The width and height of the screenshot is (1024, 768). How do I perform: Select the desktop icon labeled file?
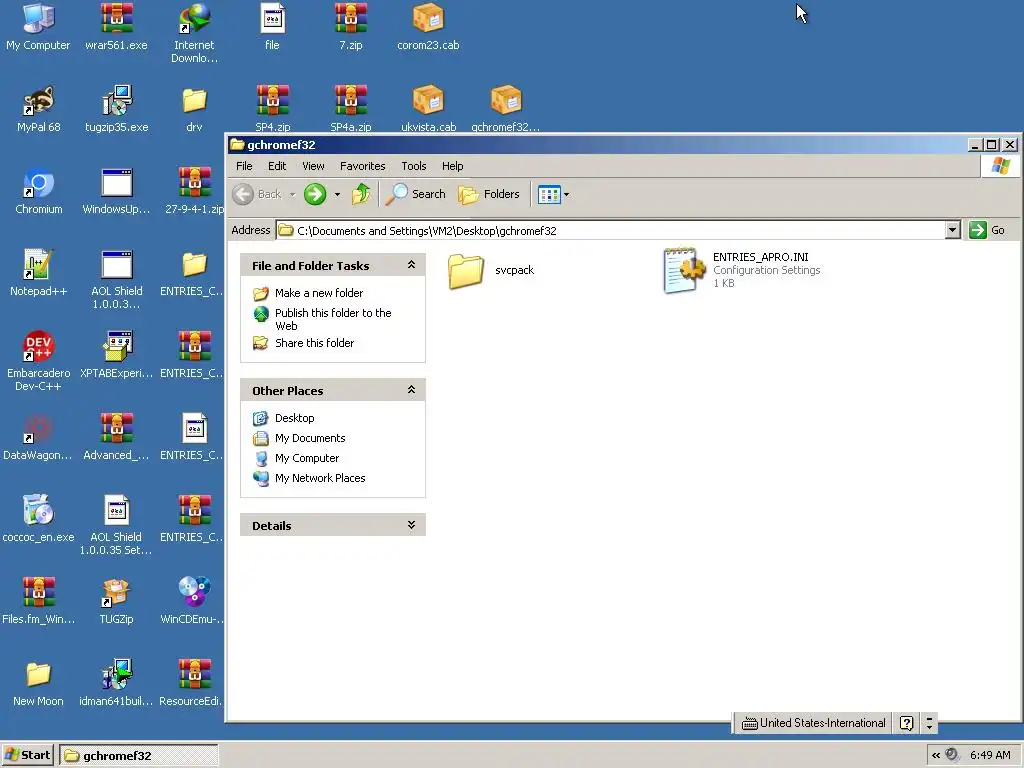[272, 26]
